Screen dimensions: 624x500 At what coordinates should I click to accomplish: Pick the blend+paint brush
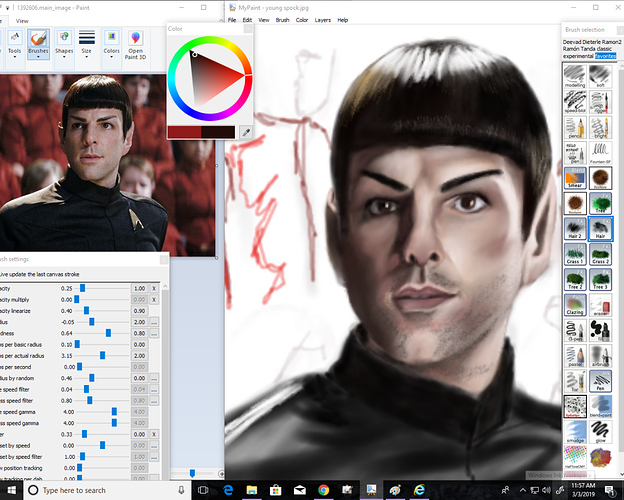[600, 406]
